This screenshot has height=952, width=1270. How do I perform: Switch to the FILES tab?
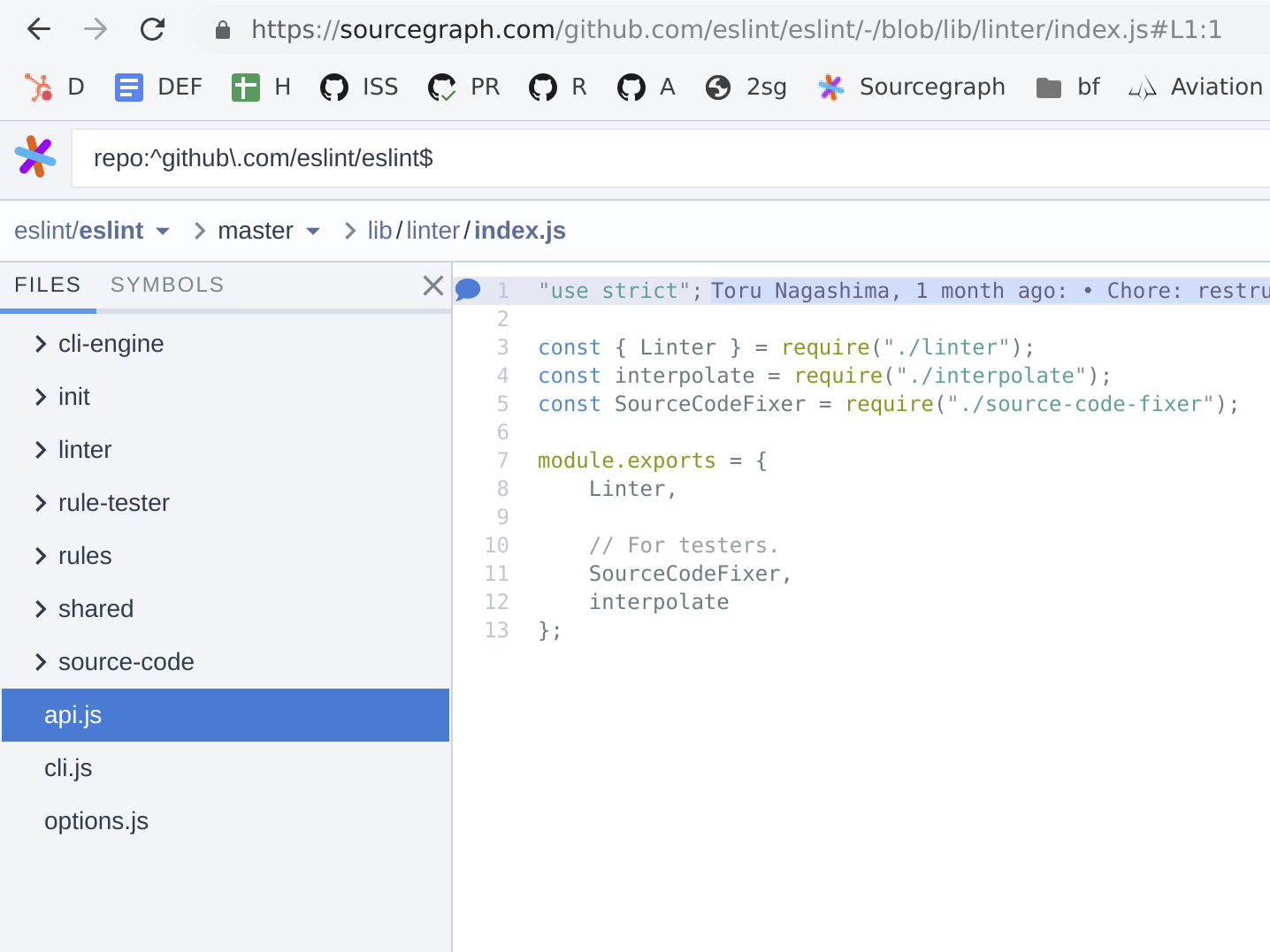(48, 285)
